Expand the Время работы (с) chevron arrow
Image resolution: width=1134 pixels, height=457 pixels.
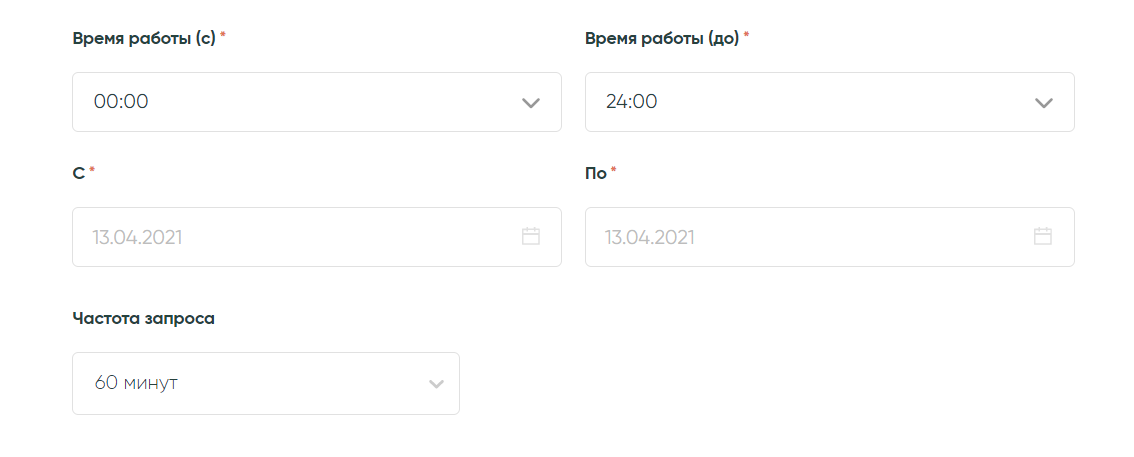tap(531, 102)
